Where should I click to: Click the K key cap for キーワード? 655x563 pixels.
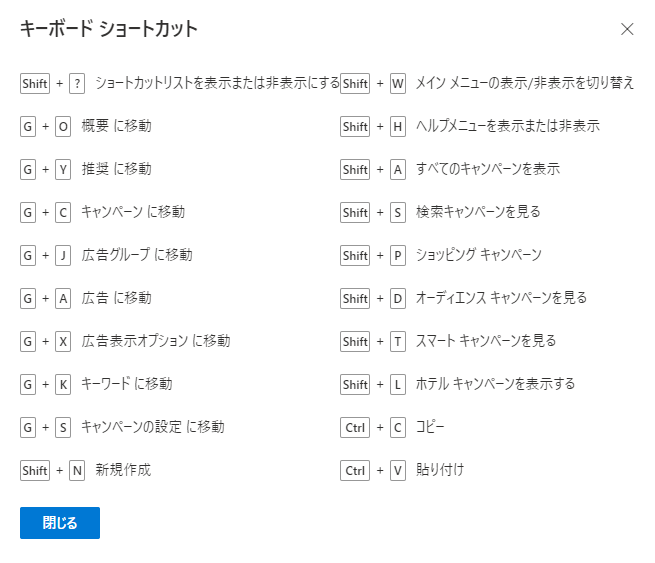(63, 384)
